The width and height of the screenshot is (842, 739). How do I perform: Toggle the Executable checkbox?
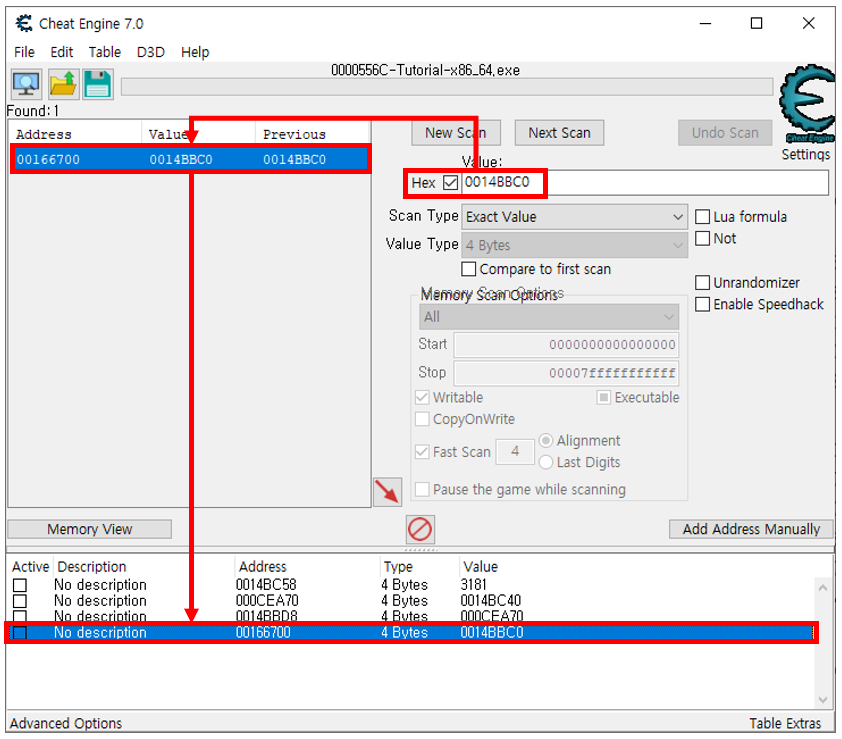[604, 397]
